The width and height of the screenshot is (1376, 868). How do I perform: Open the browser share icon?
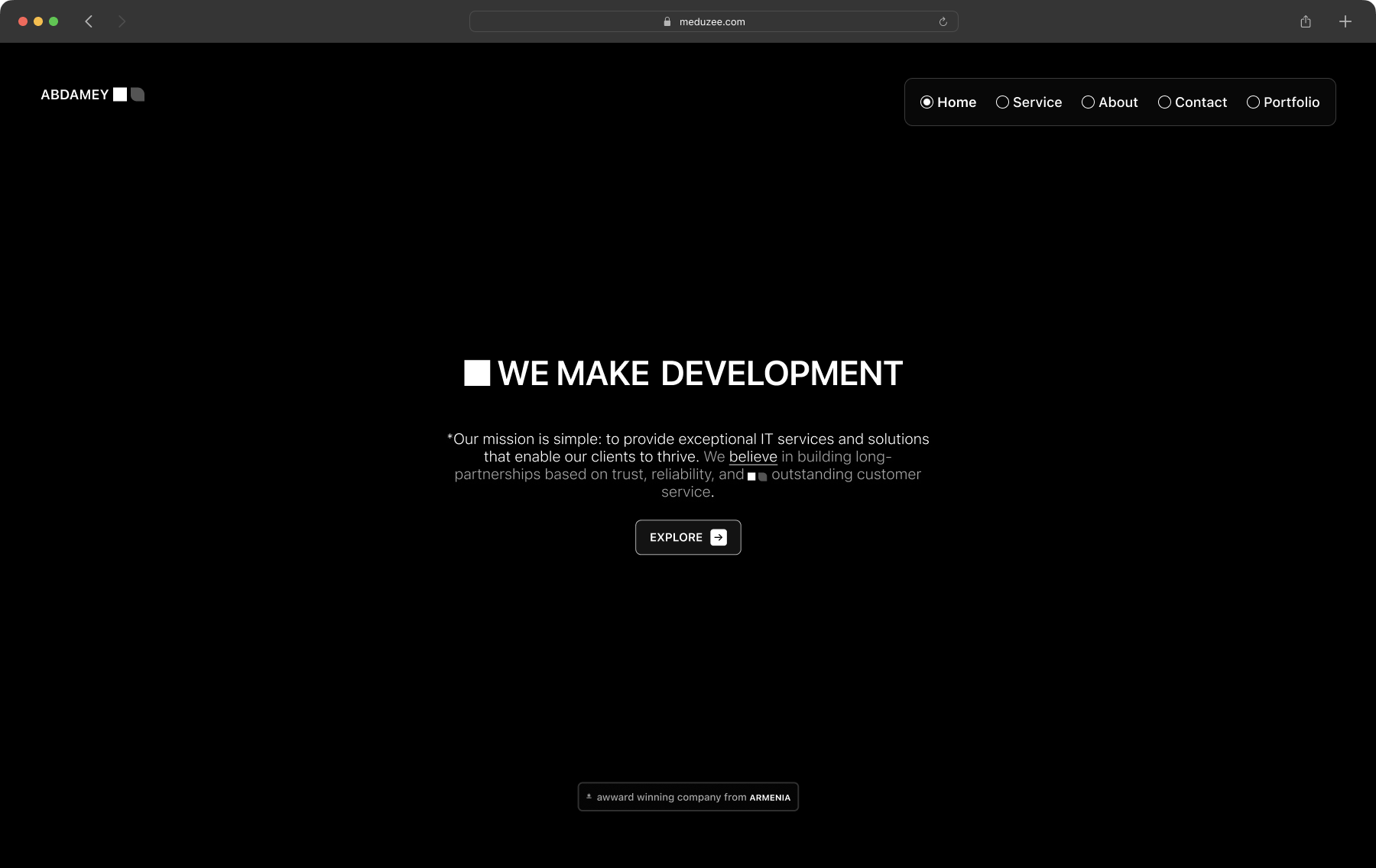1306,21
